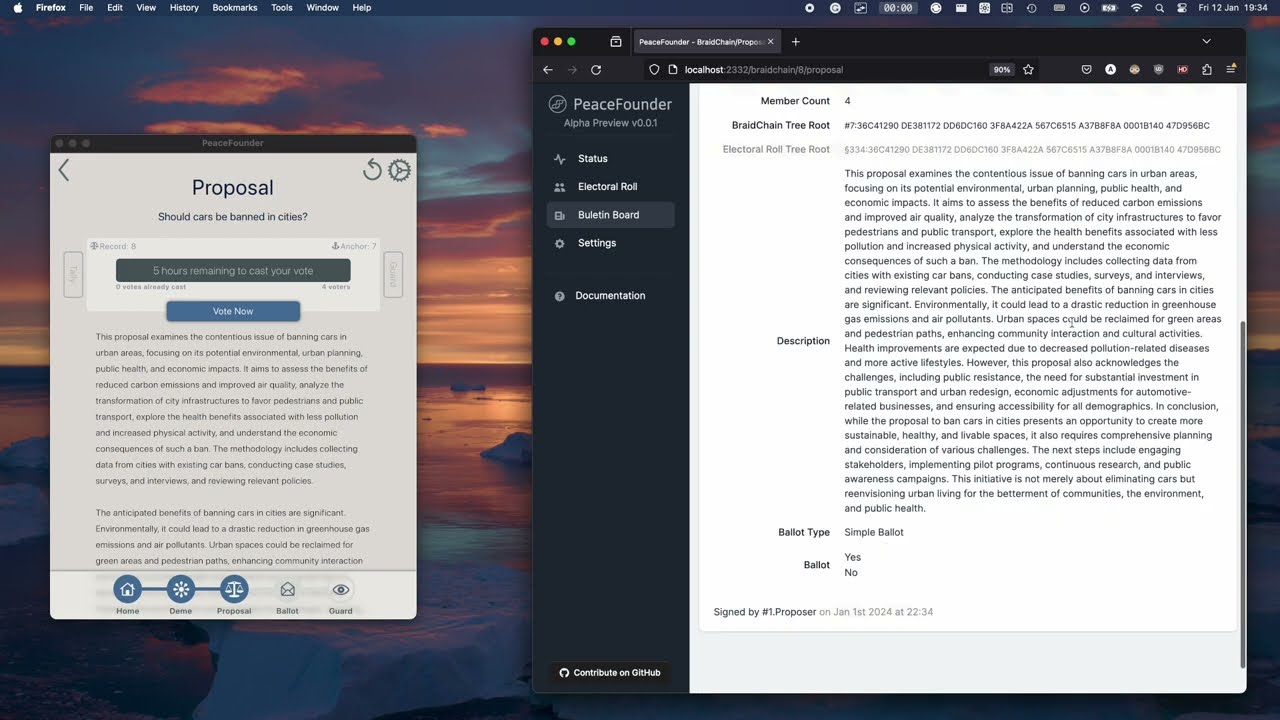
Task: Click the Firefox back arrow
Action: (548, 70)
